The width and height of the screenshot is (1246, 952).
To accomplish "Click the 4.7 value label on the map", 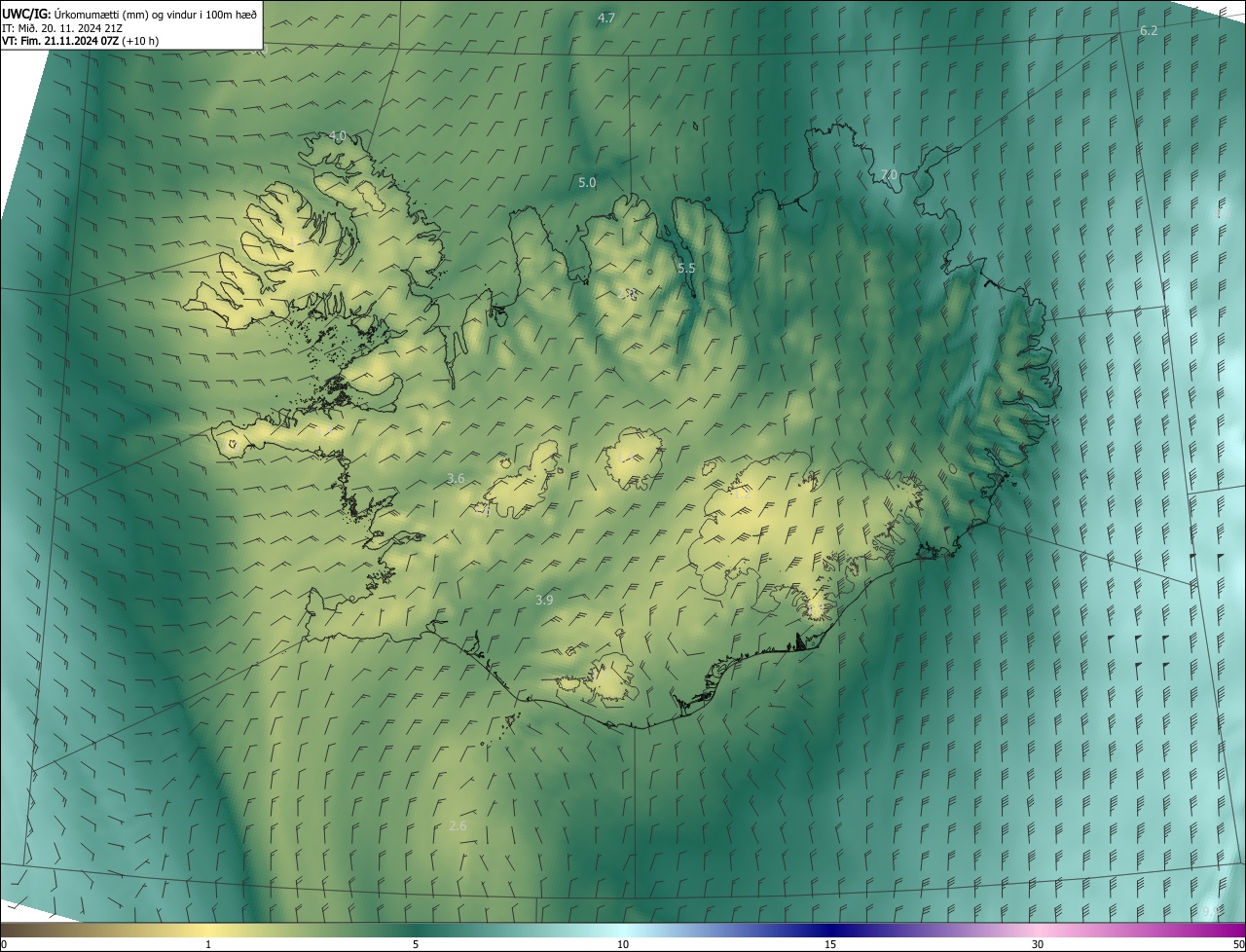I will 606,18.
